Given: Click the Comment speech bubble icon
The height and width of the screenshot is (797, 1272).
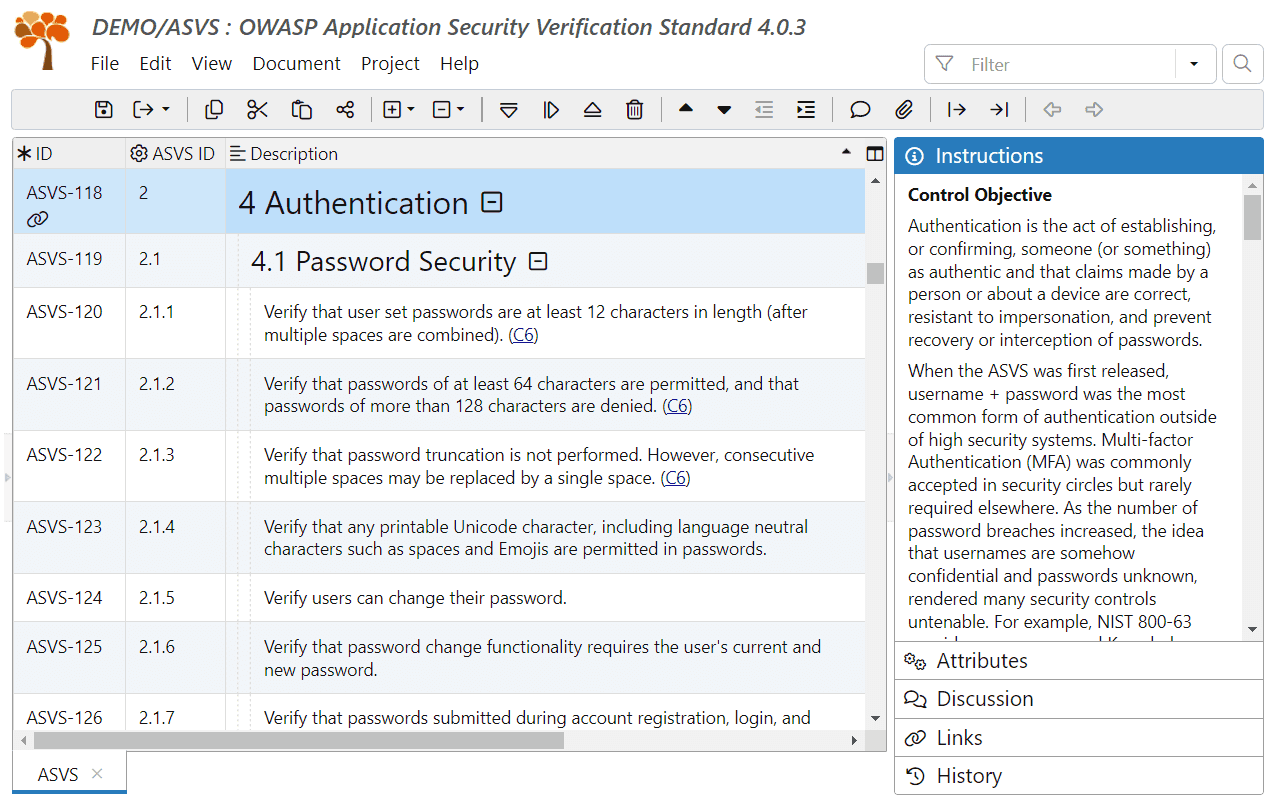Looking at the screenshot, I should [860, 110].
